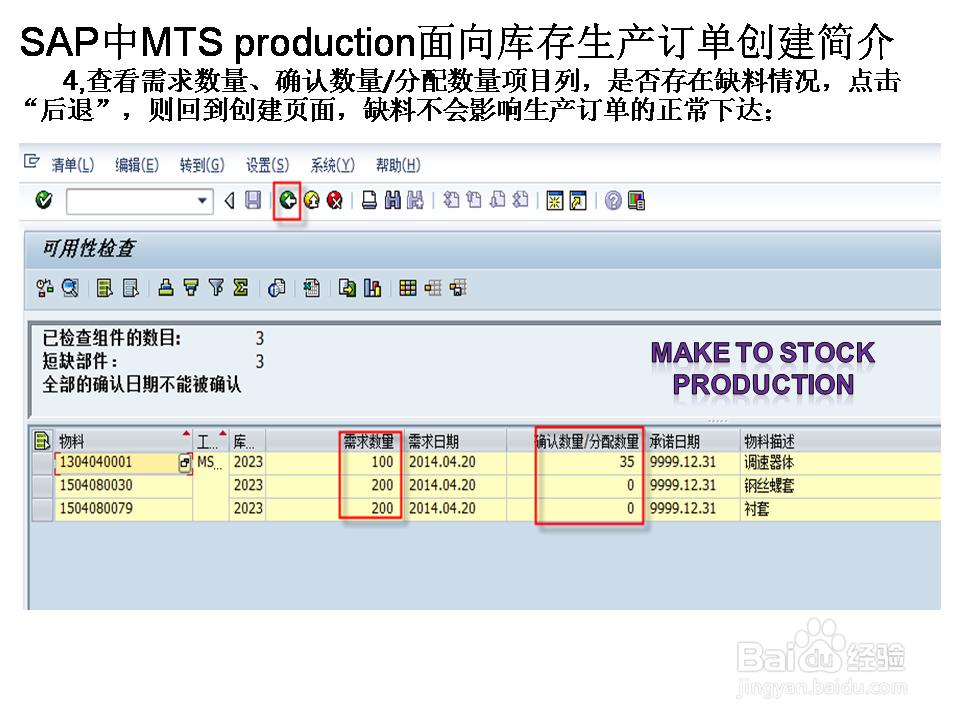
Task: Click the table select-all corner icon
Action: pos(42,440)
